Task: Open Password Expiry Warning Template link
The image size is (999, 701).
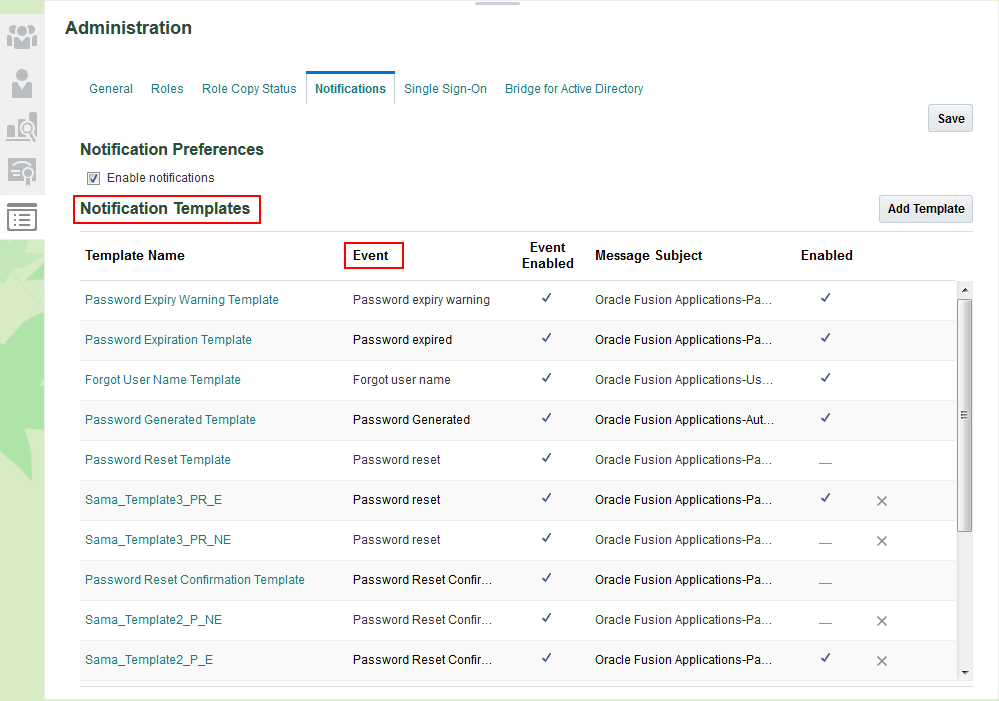Action: click(182, 300)
